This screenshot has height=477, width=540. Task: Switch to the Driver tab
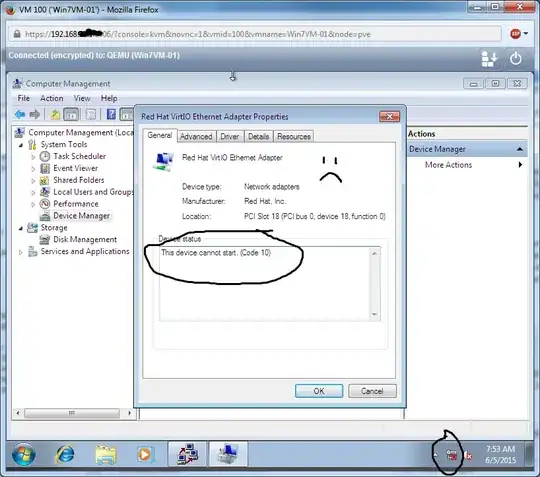tap(229, 137)
